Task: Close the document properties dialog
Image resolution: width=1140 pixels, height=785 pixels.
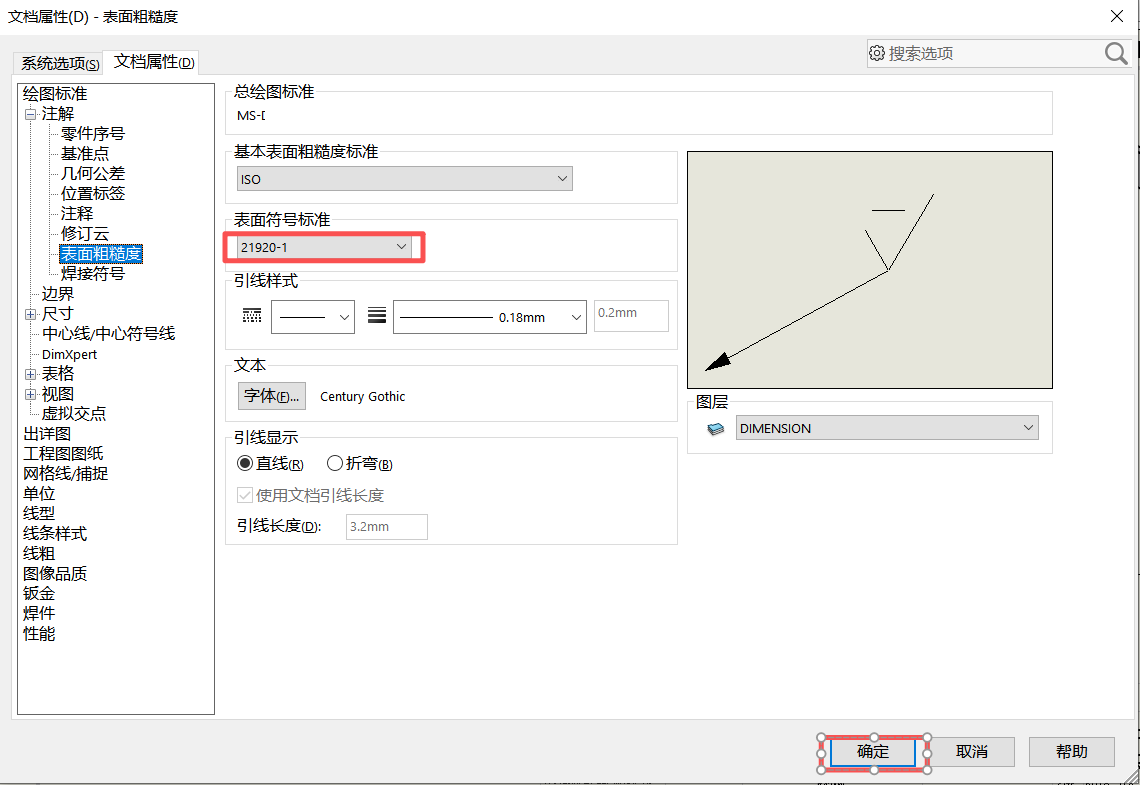Action: [x=1117, y=16]
